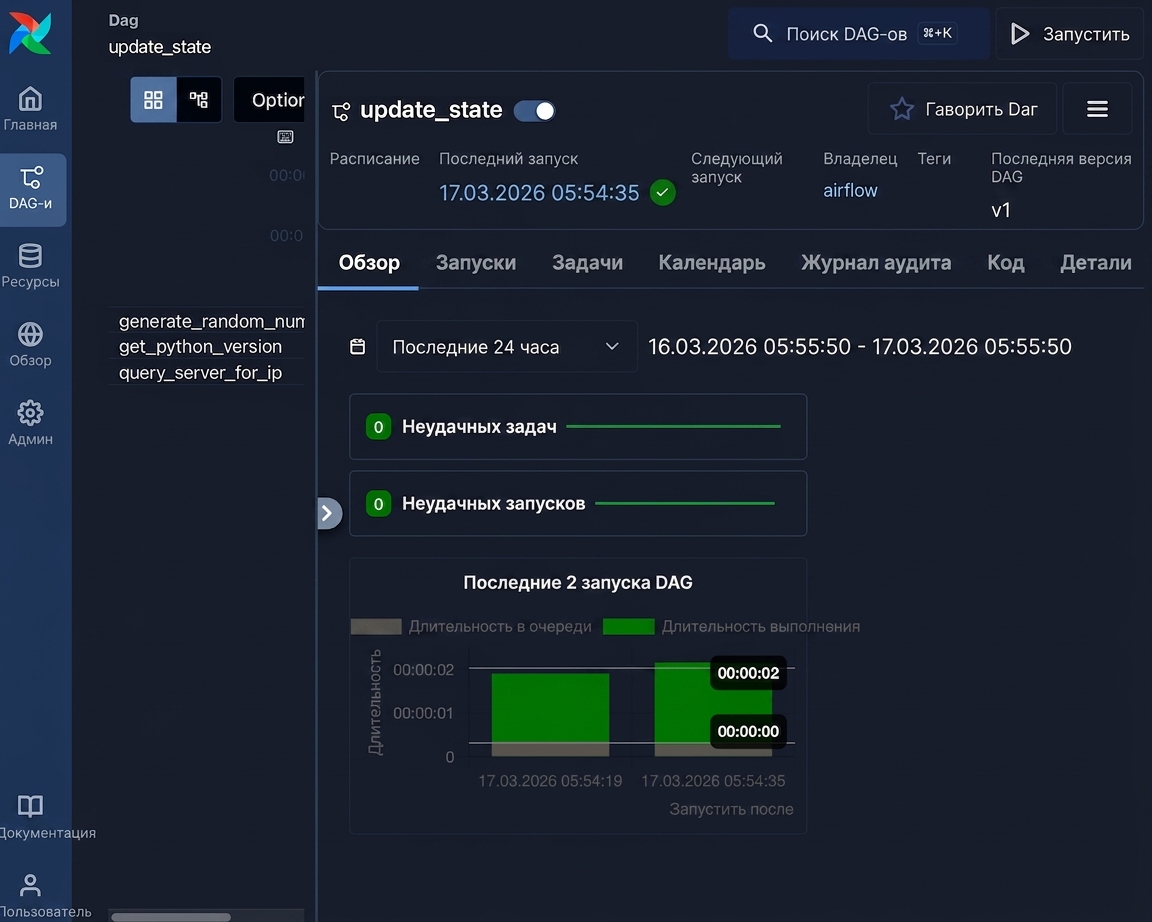
Task: Click the horizontal scrollbar under task list
Action: (171, 916)
